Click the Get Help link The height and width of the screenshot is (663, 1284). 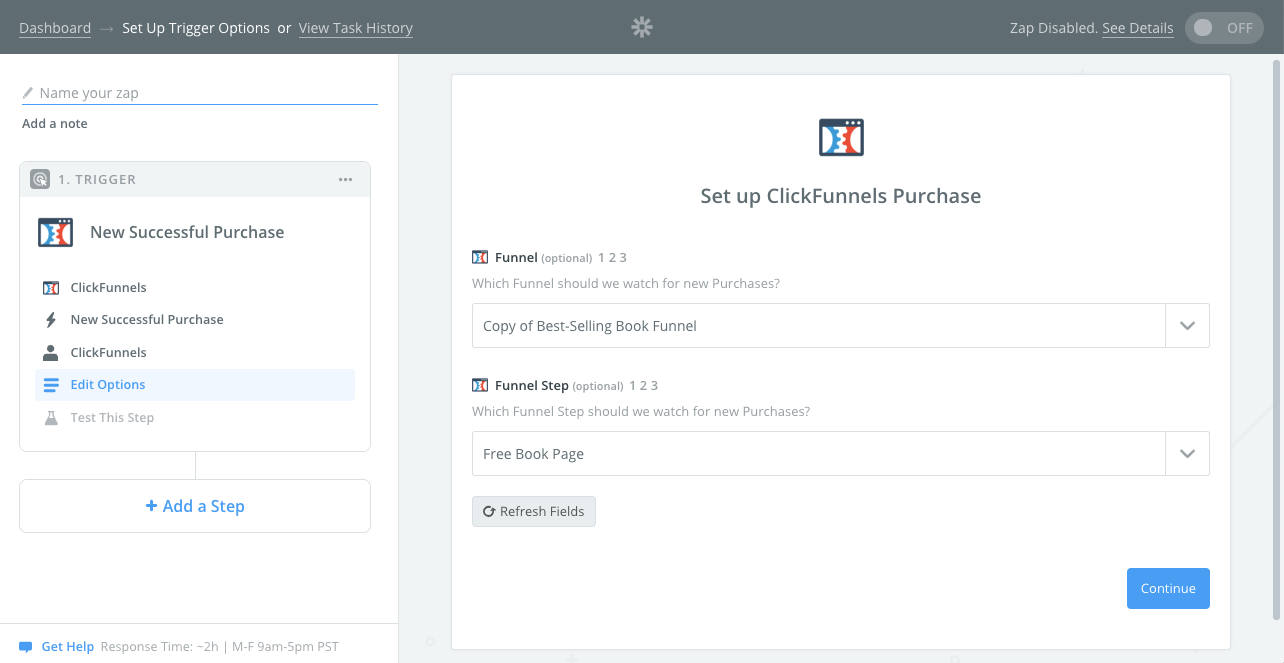point(67,647)
